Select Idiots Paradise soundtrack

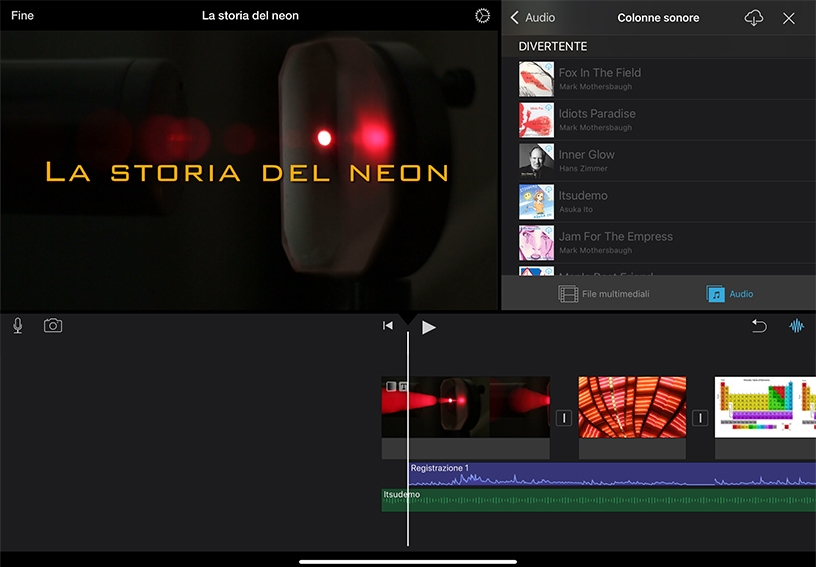click(x=658, y=120)
